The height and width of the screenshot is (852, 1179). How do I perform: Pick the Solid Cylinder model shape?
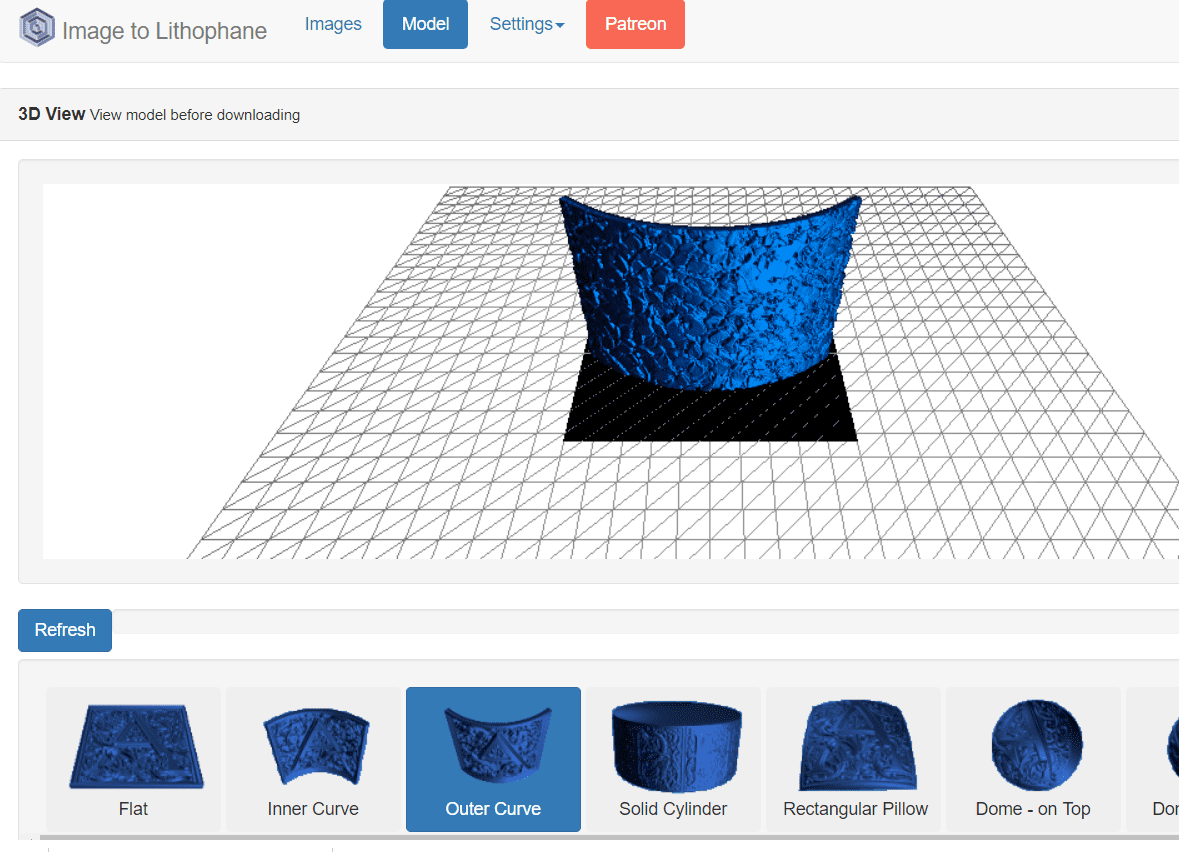pyautogui.click(x=674, y=760)
